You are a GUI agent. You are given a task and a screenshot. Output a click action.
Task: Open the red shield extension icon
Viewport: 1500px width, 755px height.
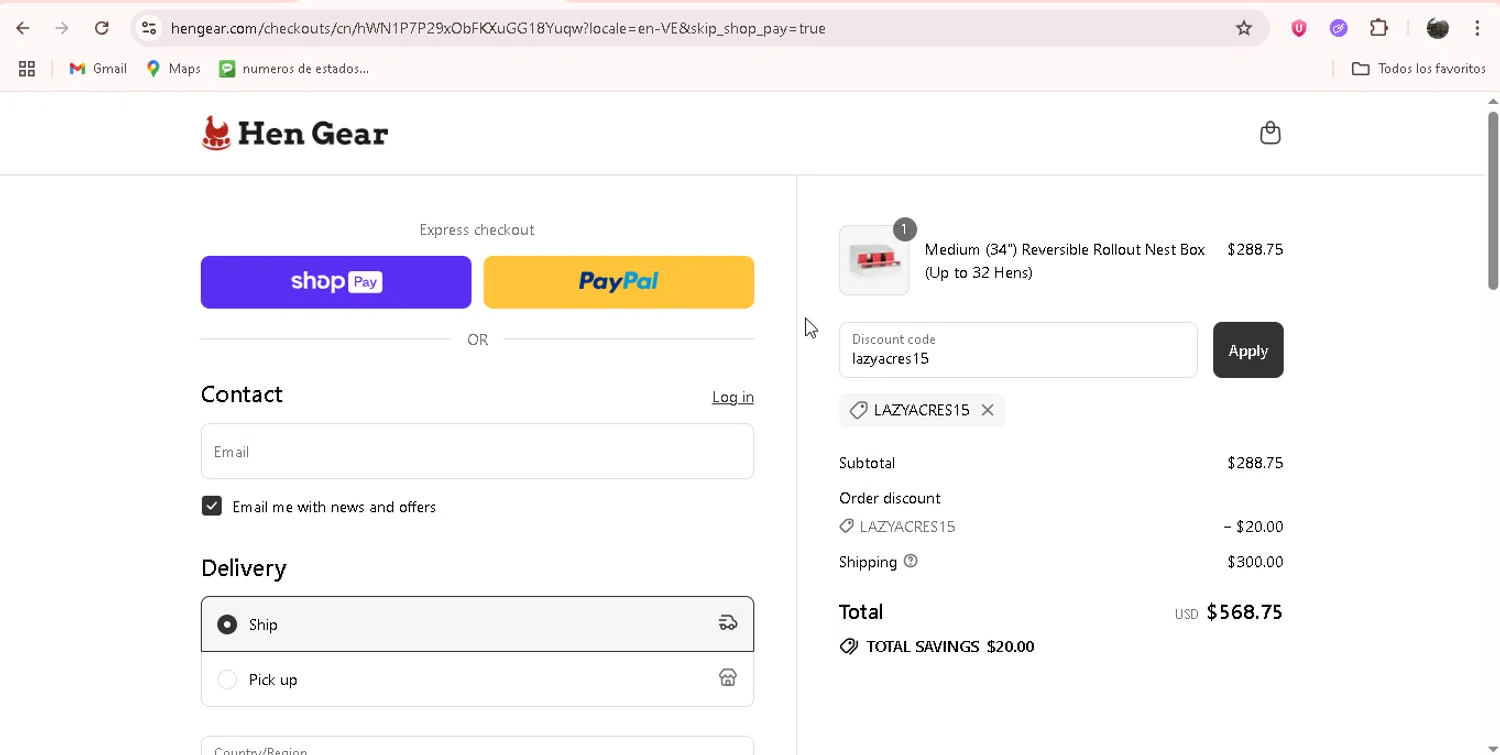[1299, 28]
